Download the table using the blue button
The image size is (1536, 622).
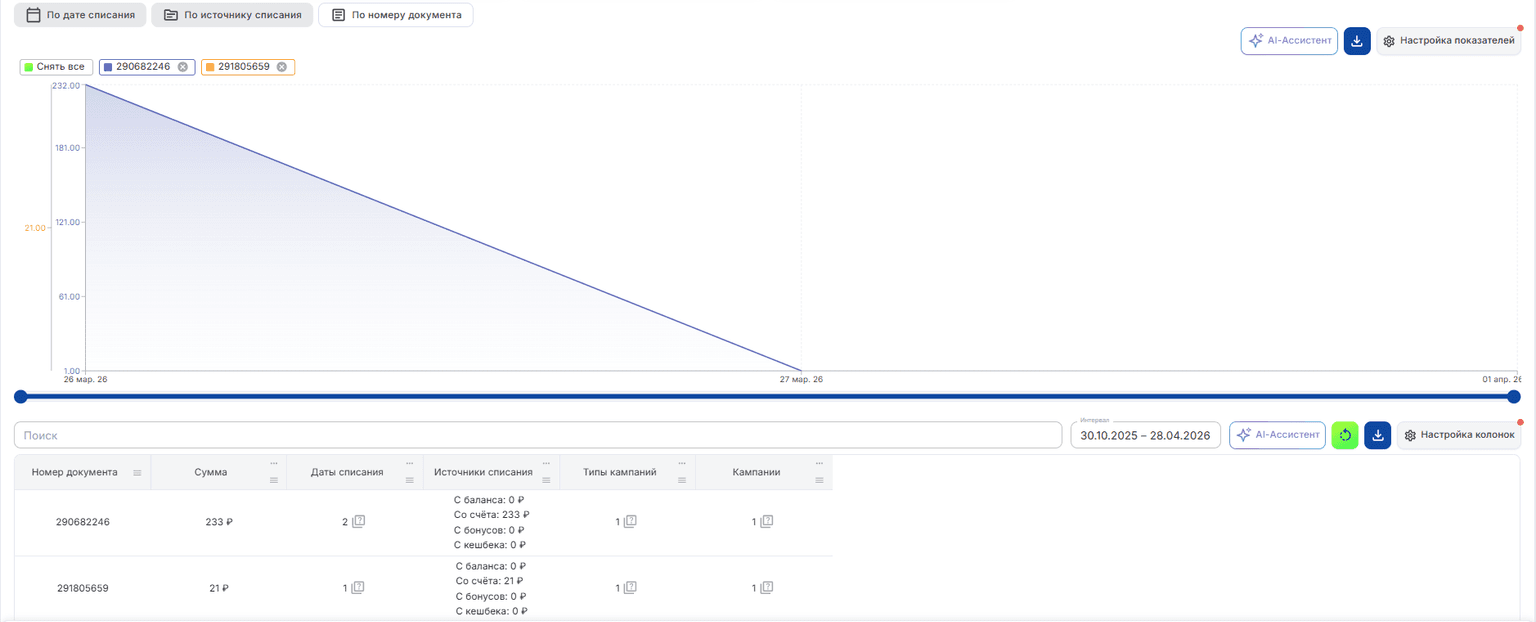pos(1377,435)
